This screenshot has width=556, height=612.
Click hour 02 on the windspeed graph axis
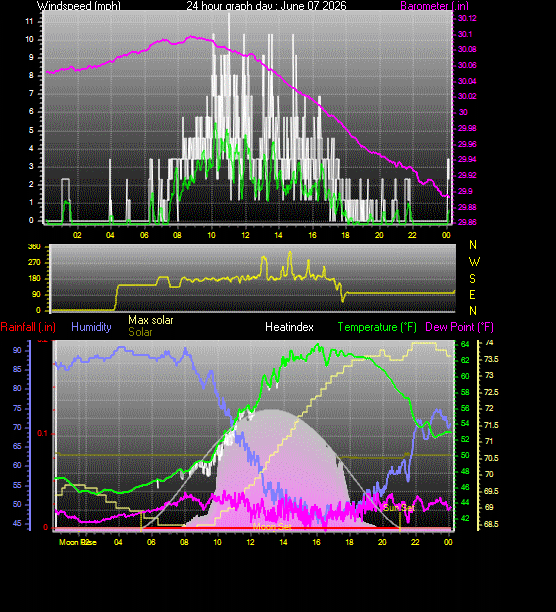coord(77,235)
